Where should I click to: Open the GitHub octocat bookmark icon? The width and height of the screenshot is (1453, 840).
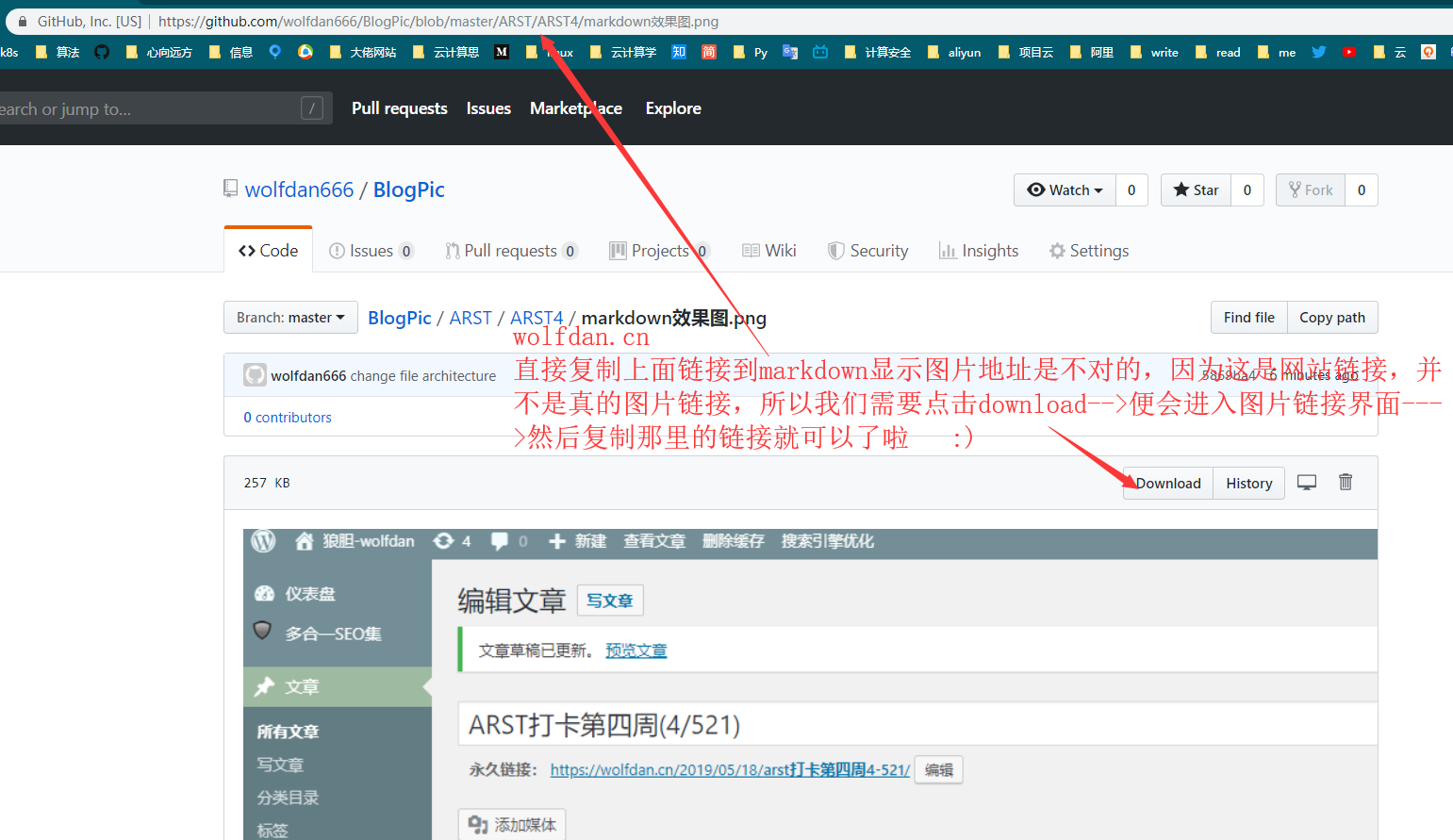point(102,52)
